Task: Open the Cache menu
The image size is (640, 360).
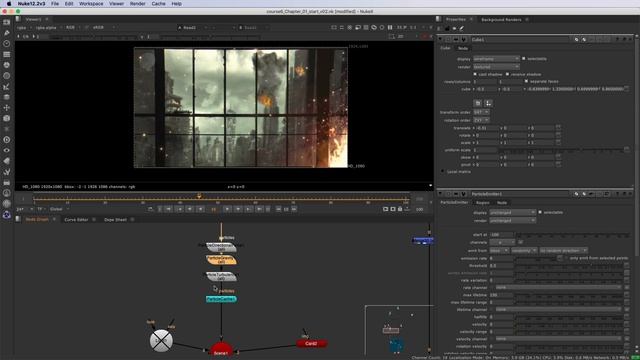Action: coord(158,4)
